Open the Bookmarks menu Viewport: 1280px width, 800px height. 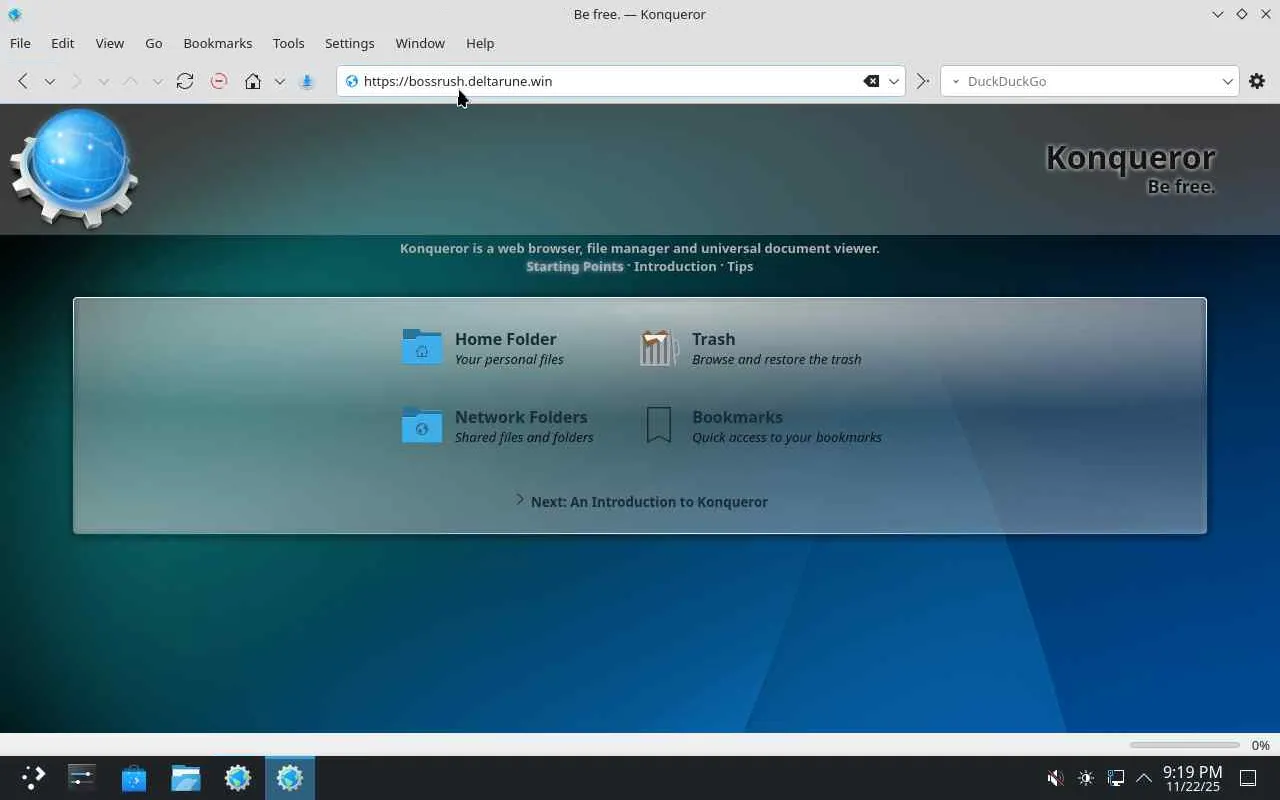click(217, 43)
